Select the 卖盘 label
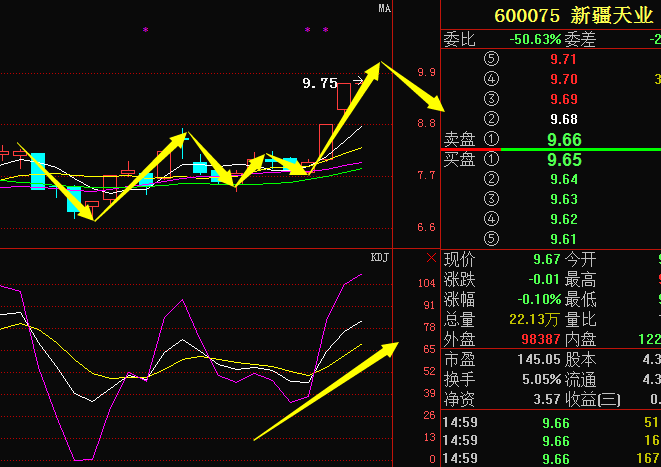Screen dimensions: 661x467 point(458,138)
